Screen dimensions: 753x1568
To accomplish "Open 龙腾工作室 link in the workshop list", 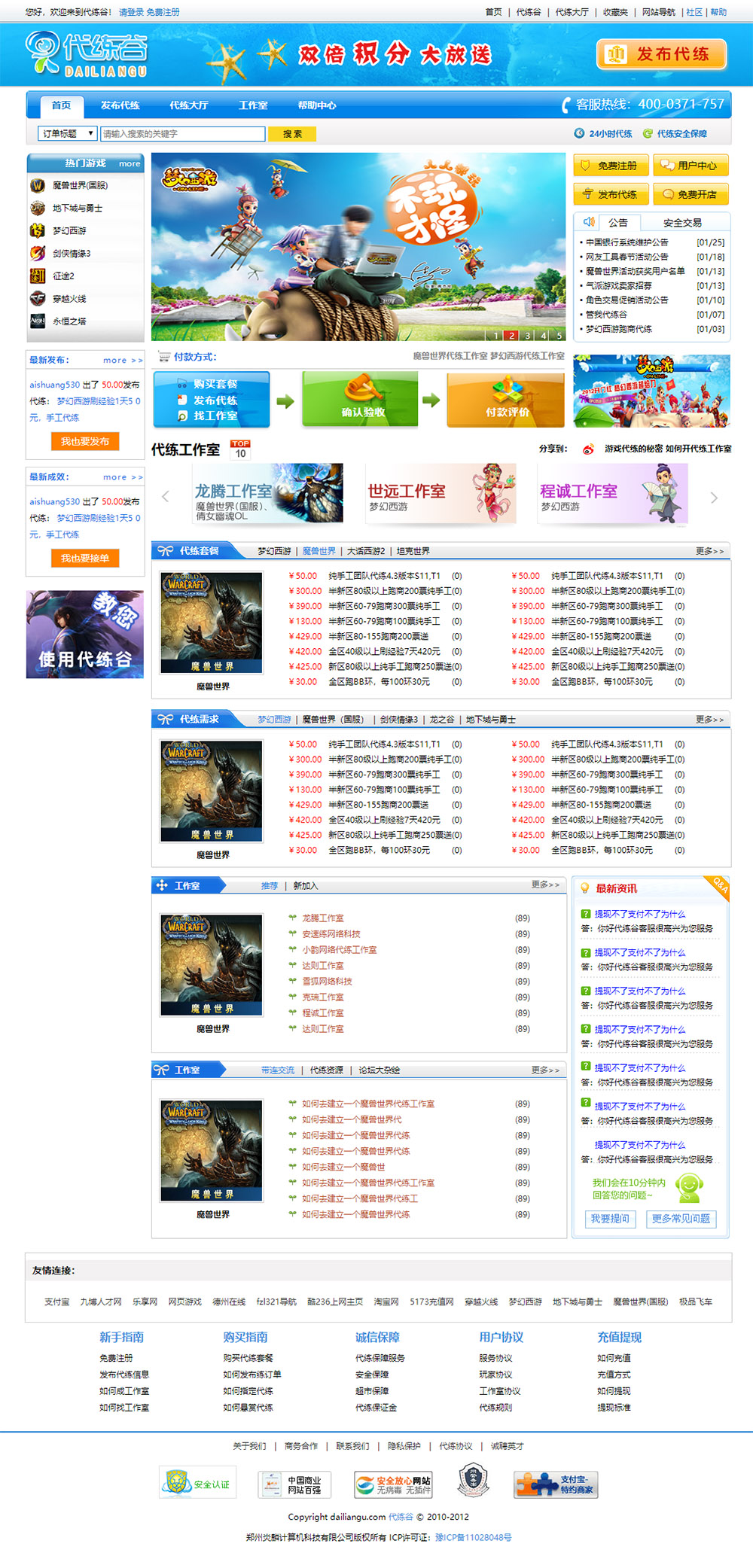I will [x=322, y=918].
